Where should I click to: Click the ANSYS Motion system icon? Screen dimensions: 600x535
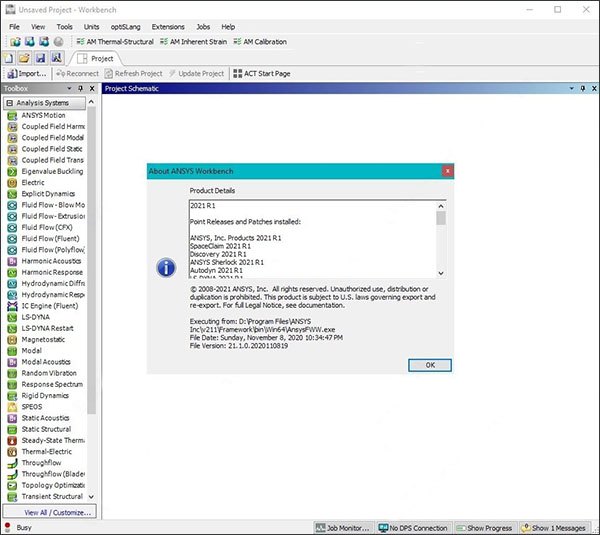12,115
